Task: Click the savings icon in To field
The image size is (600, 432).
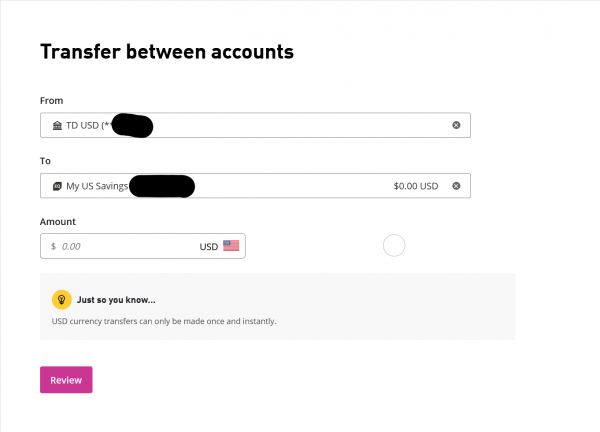Action: point(56,186)
